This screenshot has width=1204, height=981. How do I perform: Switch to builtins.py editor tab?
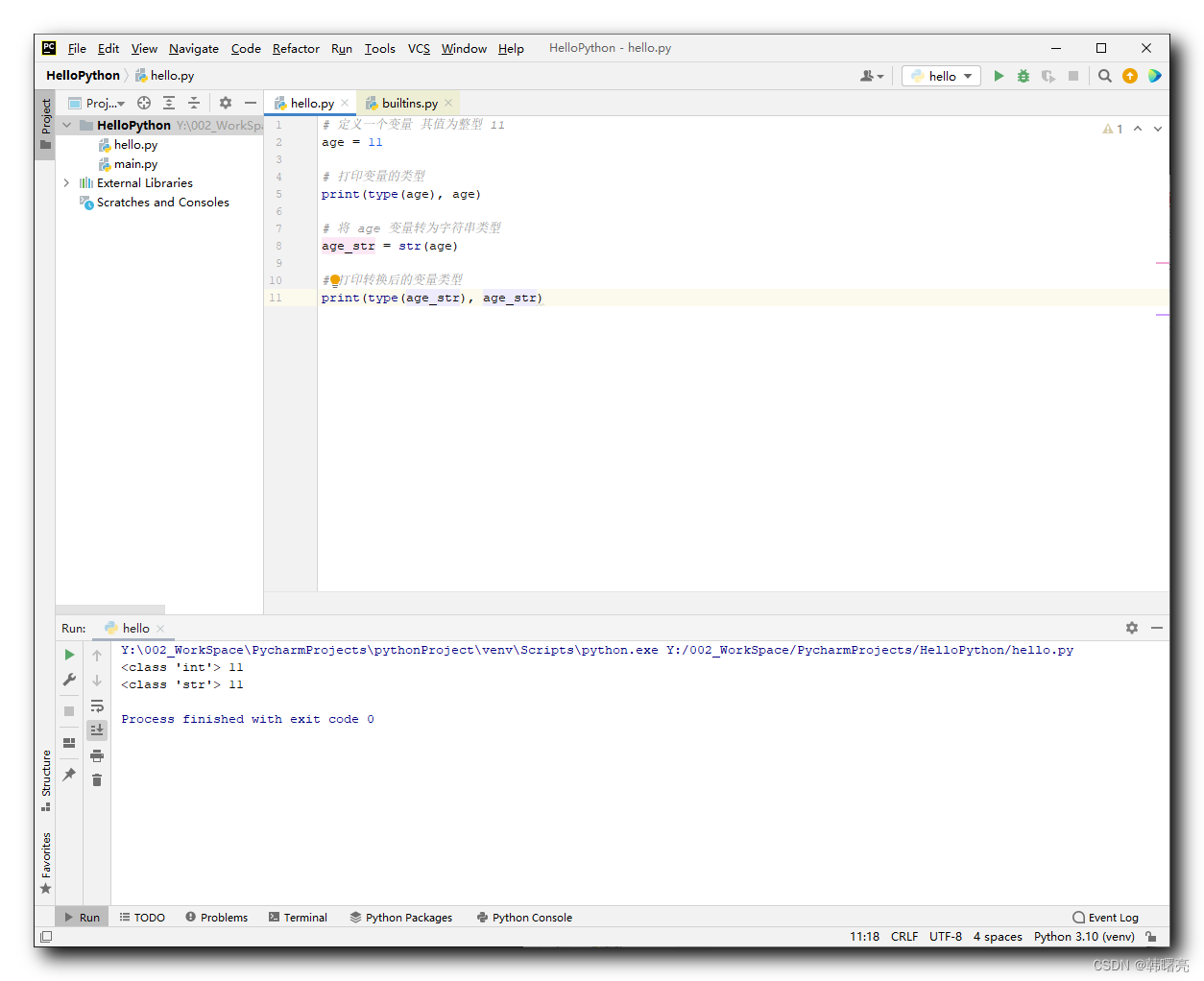[409, 103]
